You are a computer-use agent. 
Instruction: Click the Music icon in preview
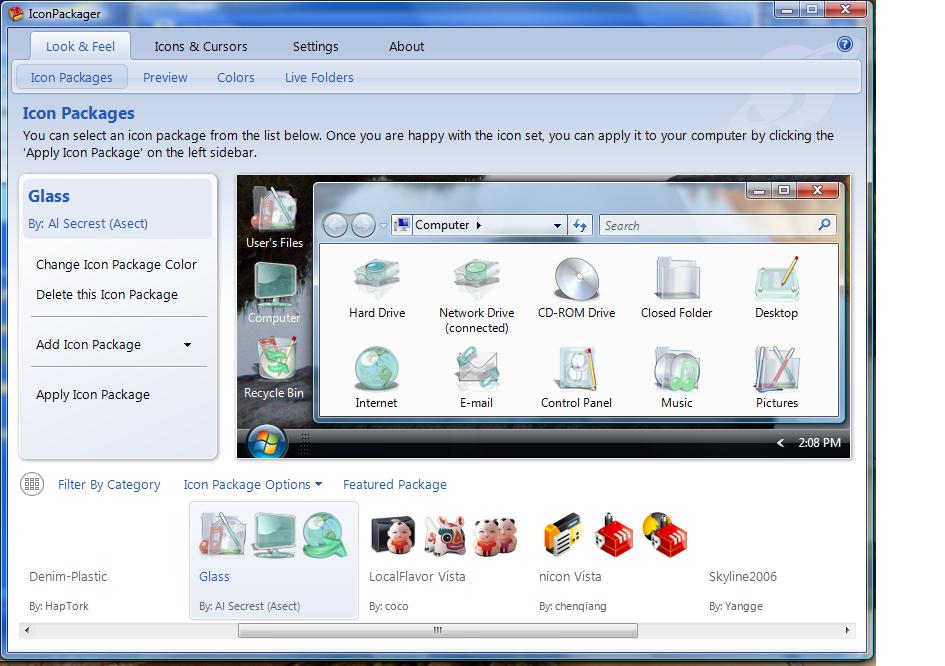[x=677, y=368]
